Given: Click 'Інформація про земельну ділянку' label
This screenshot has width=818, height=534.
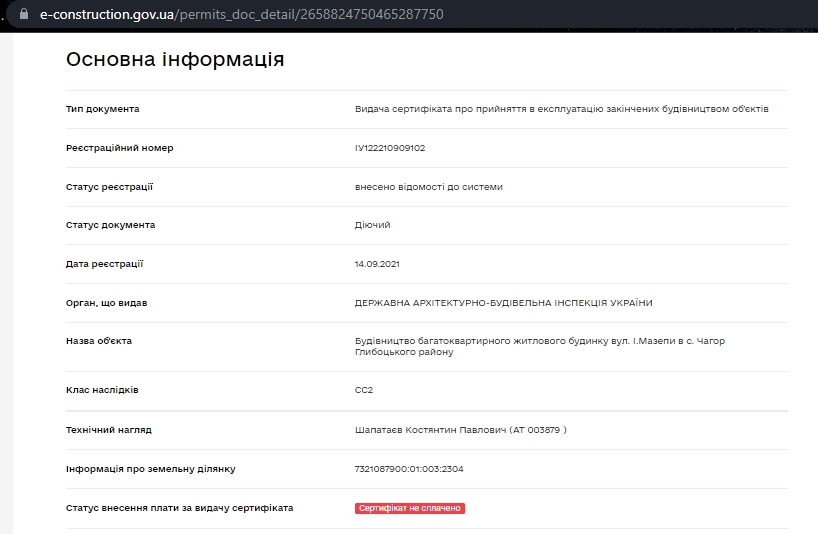Looking at the screenshot, I should coord(150,469).
